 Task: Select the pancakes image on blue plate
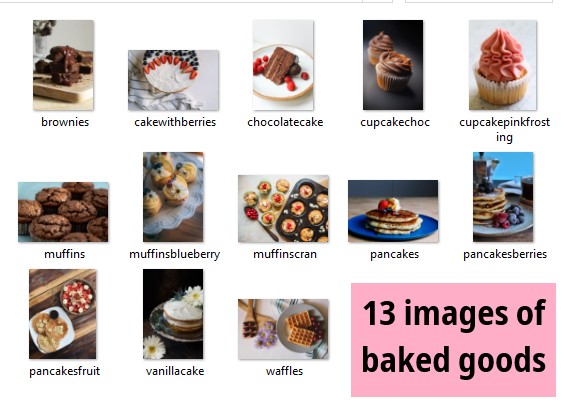(393, 211)
